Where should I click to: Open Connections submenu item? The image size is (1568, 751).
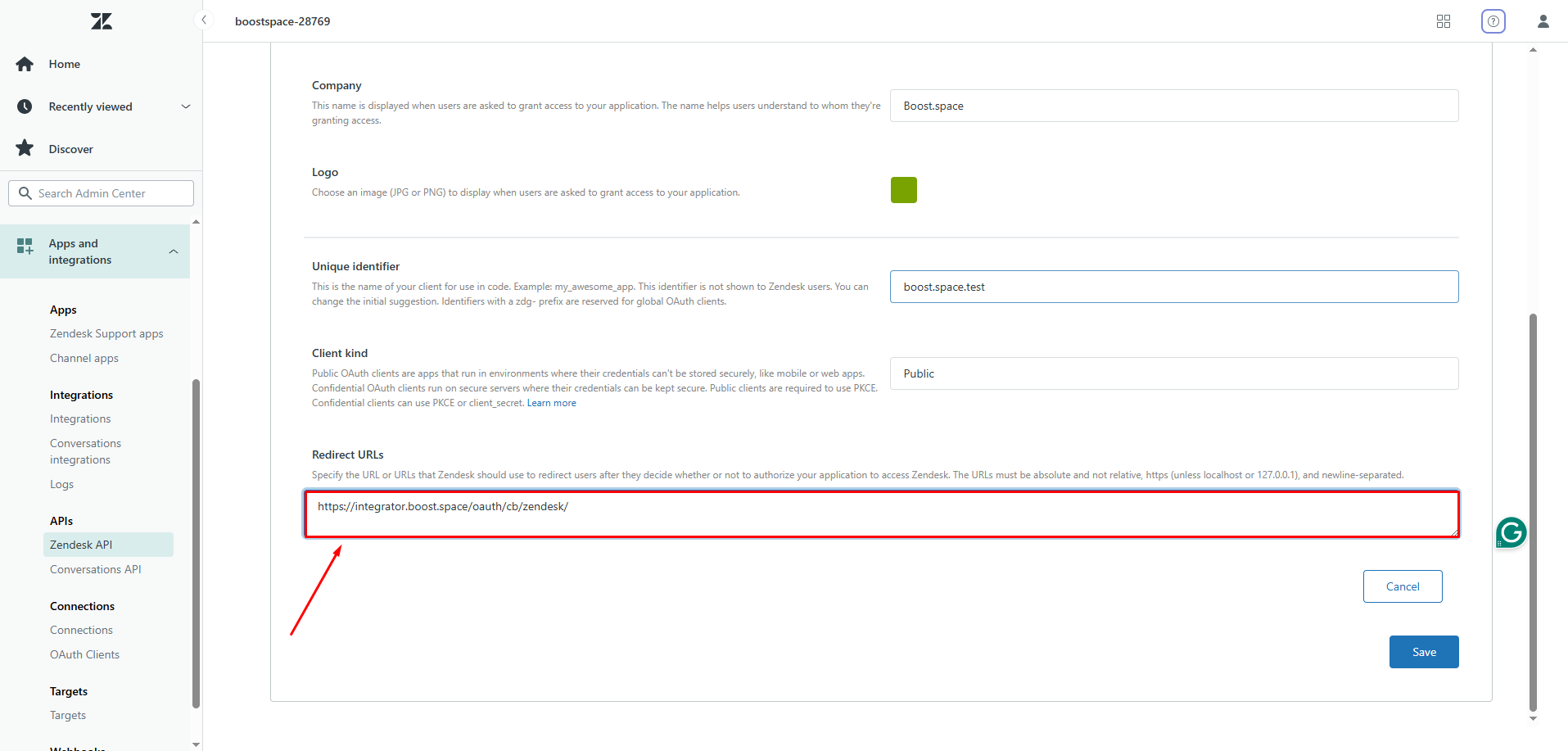tap(81, 630)
